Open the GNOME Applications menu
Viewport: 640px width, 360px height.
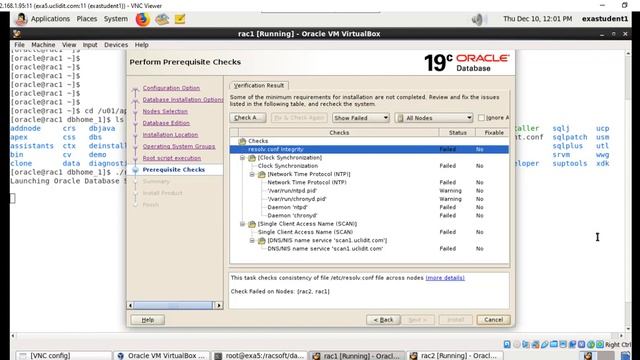50,19
